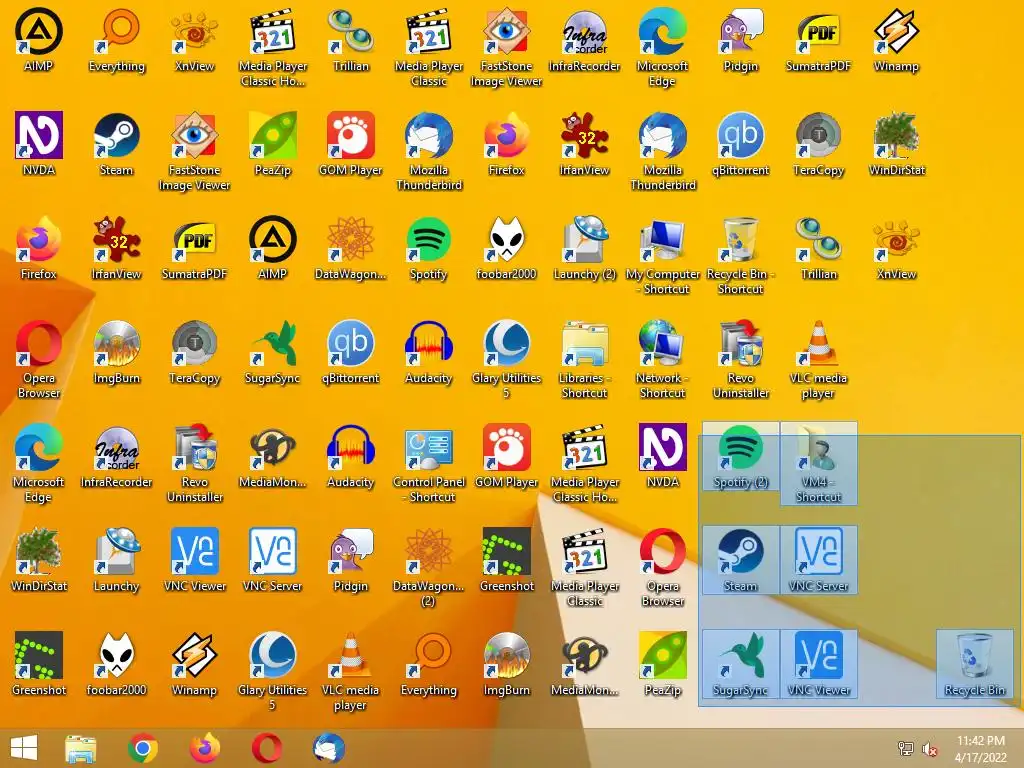Open File Explorer from the taskbar
1024x768 pixels.
click(80, 748)
